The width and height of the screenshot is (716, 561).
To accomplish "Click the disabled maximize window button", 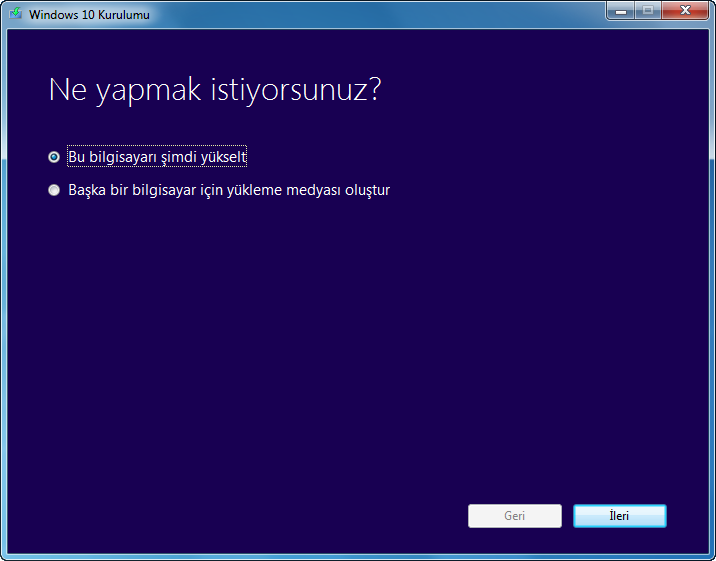I will (648, 10).
